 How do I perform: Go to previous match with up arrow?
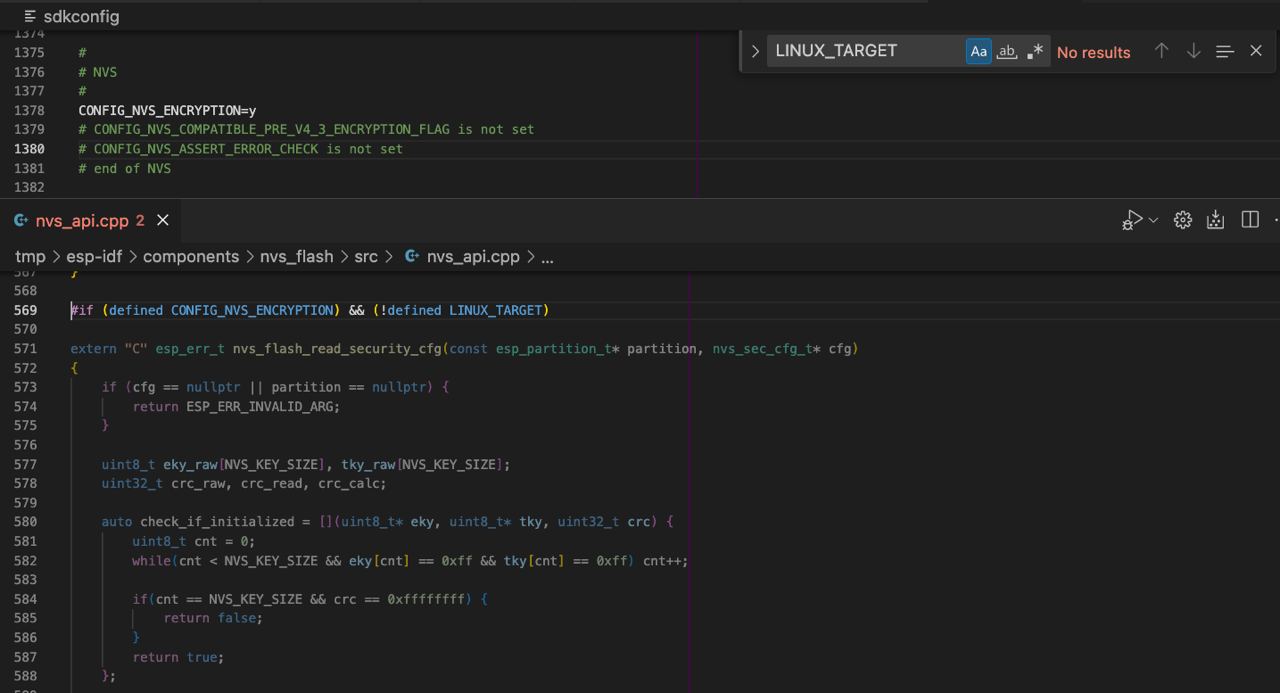1161,51
